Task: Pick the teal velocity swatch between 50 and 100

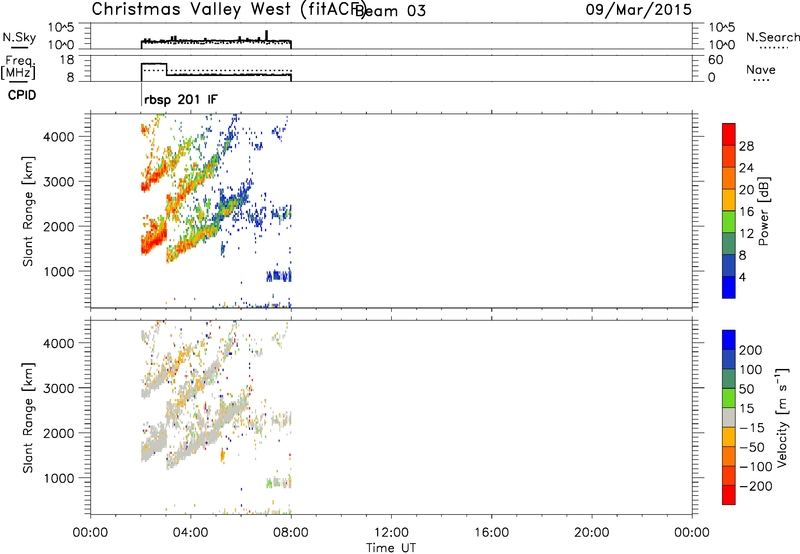Action: [x=729, y=379]
